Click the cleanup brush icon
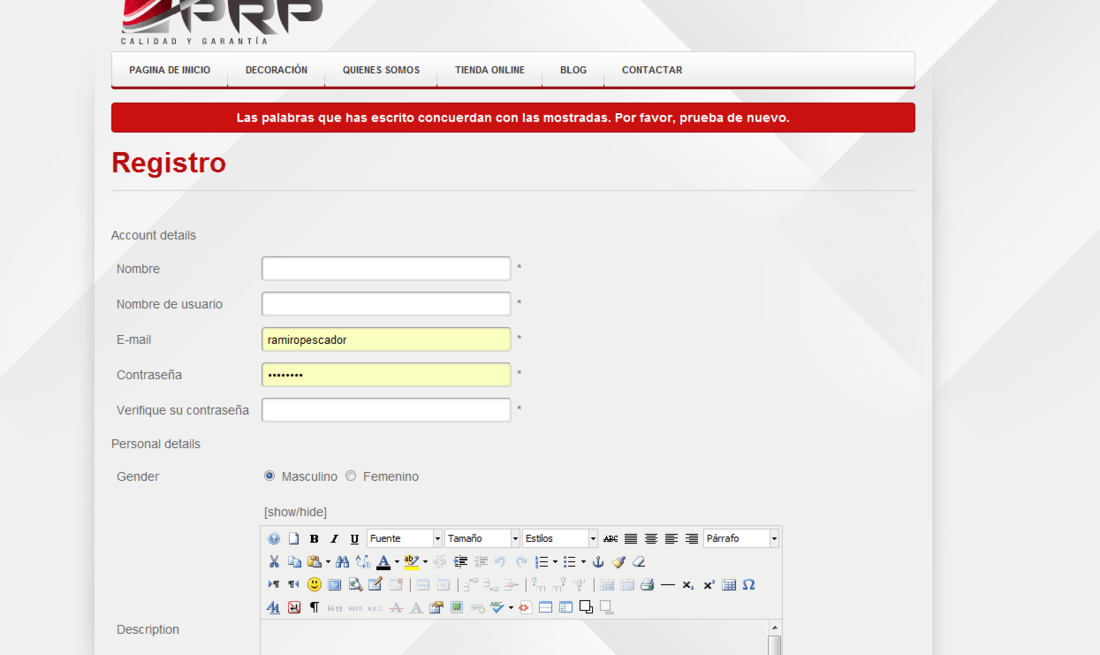 coord(618,562)
